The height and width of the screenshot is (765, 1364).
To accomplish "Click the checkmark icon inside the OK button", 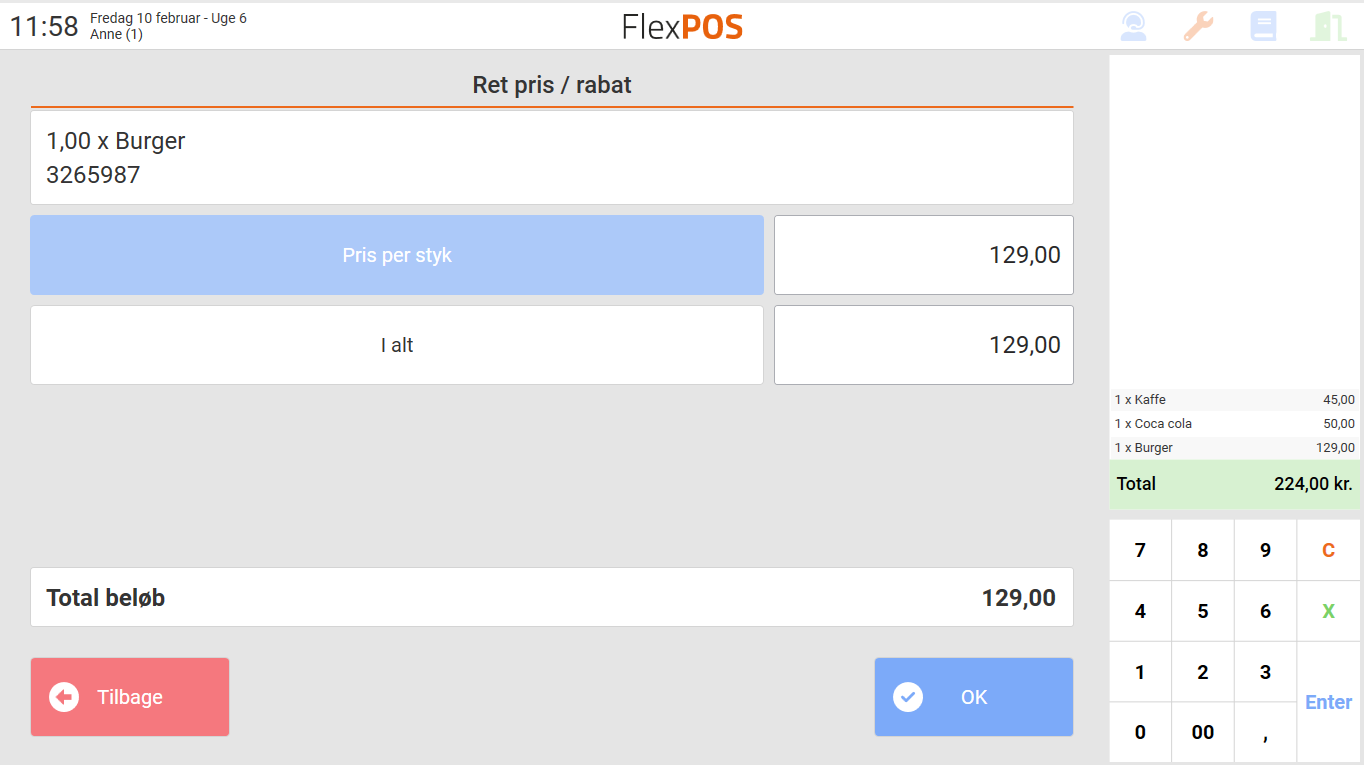I will 908,697.
